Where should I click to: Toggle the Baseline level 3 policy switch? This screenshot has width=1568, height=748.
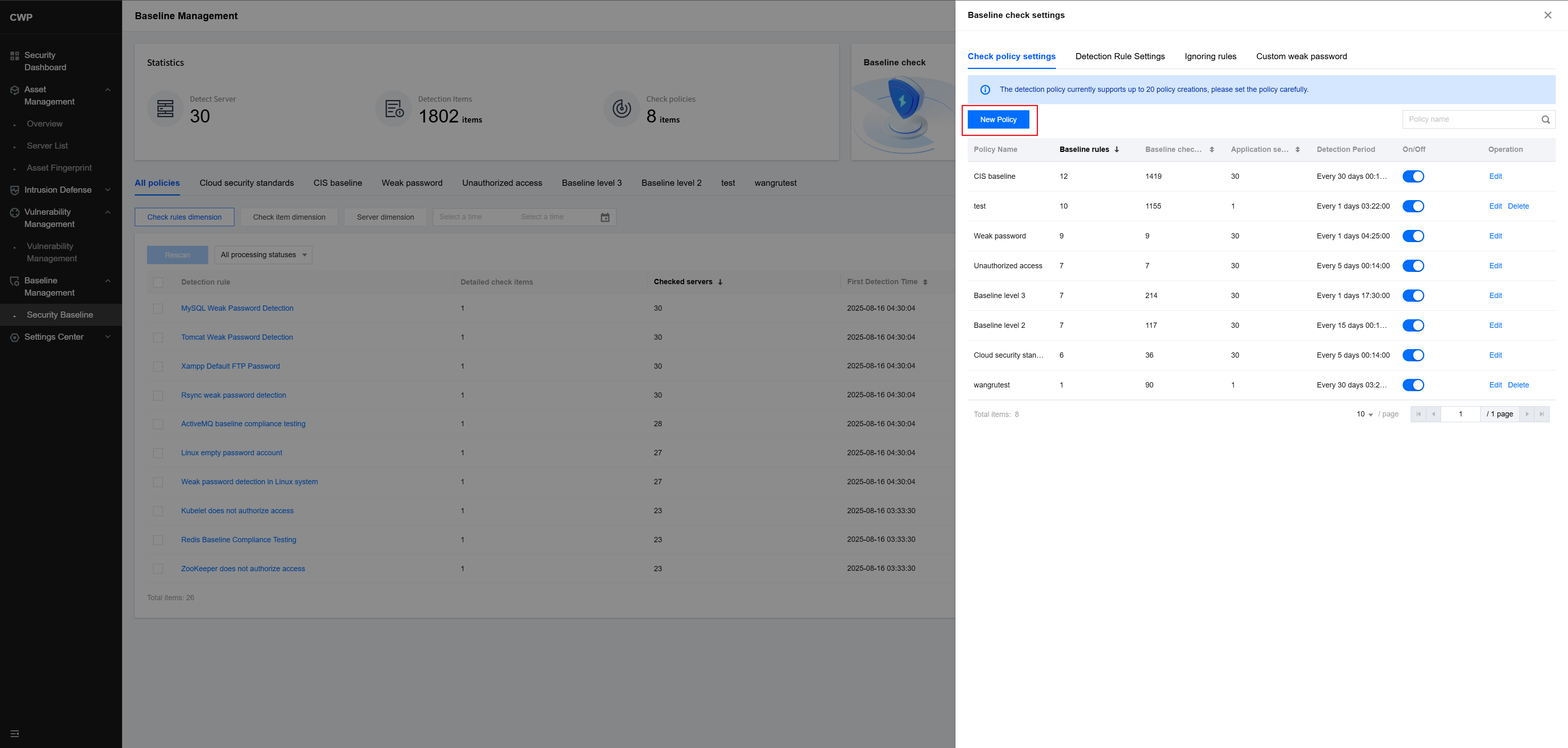click(1413, 296)
